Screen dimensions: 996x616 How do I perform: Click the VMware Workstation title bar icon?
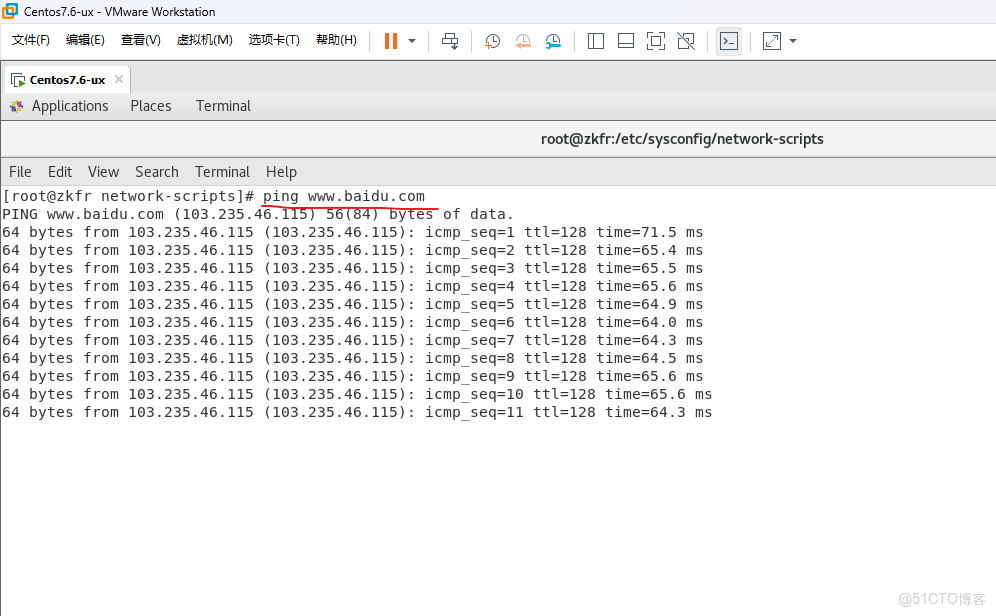(x=10, y=11)
